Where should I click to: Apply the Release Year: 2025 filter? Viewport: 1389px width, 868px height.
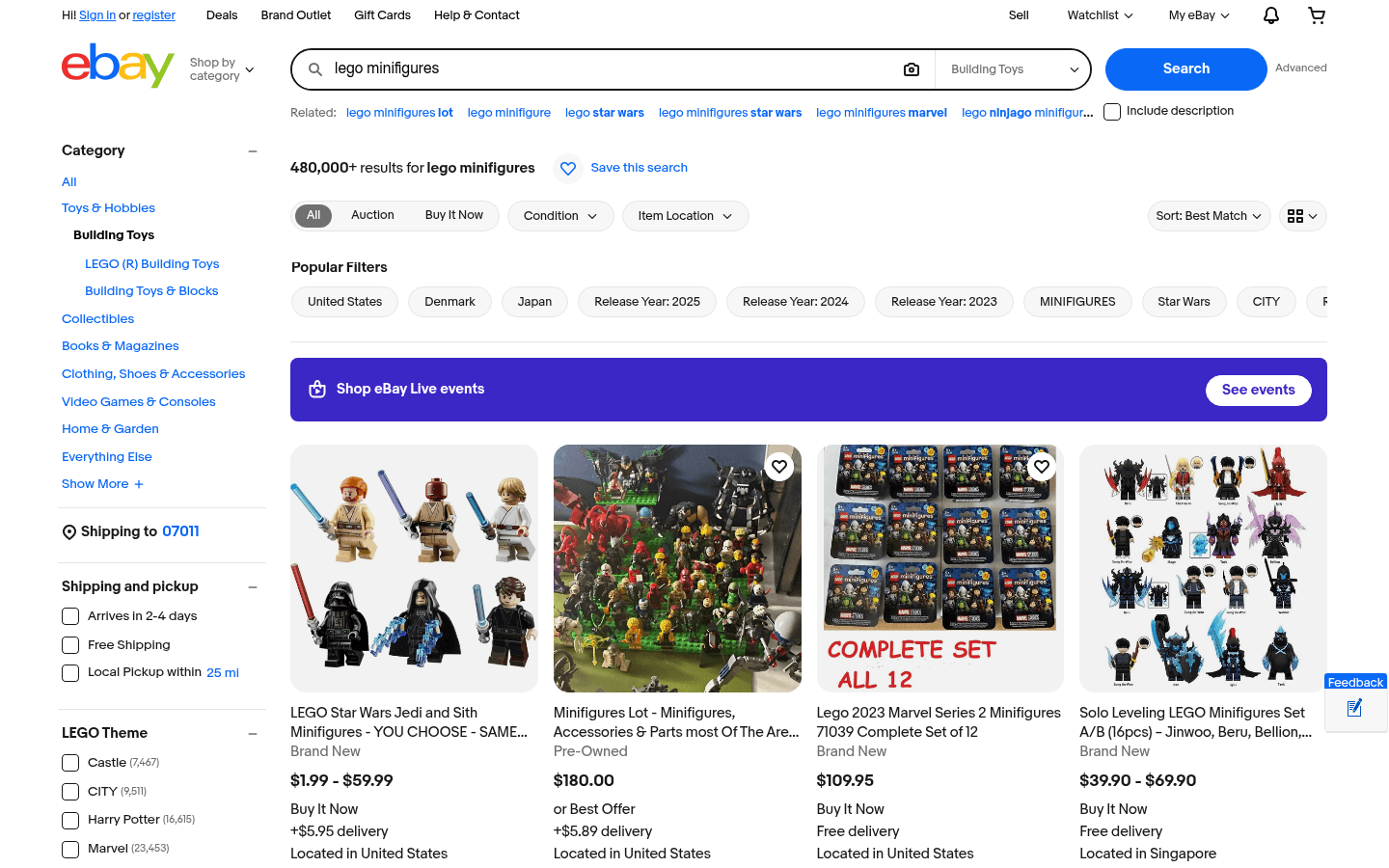(x=647, y=302)
